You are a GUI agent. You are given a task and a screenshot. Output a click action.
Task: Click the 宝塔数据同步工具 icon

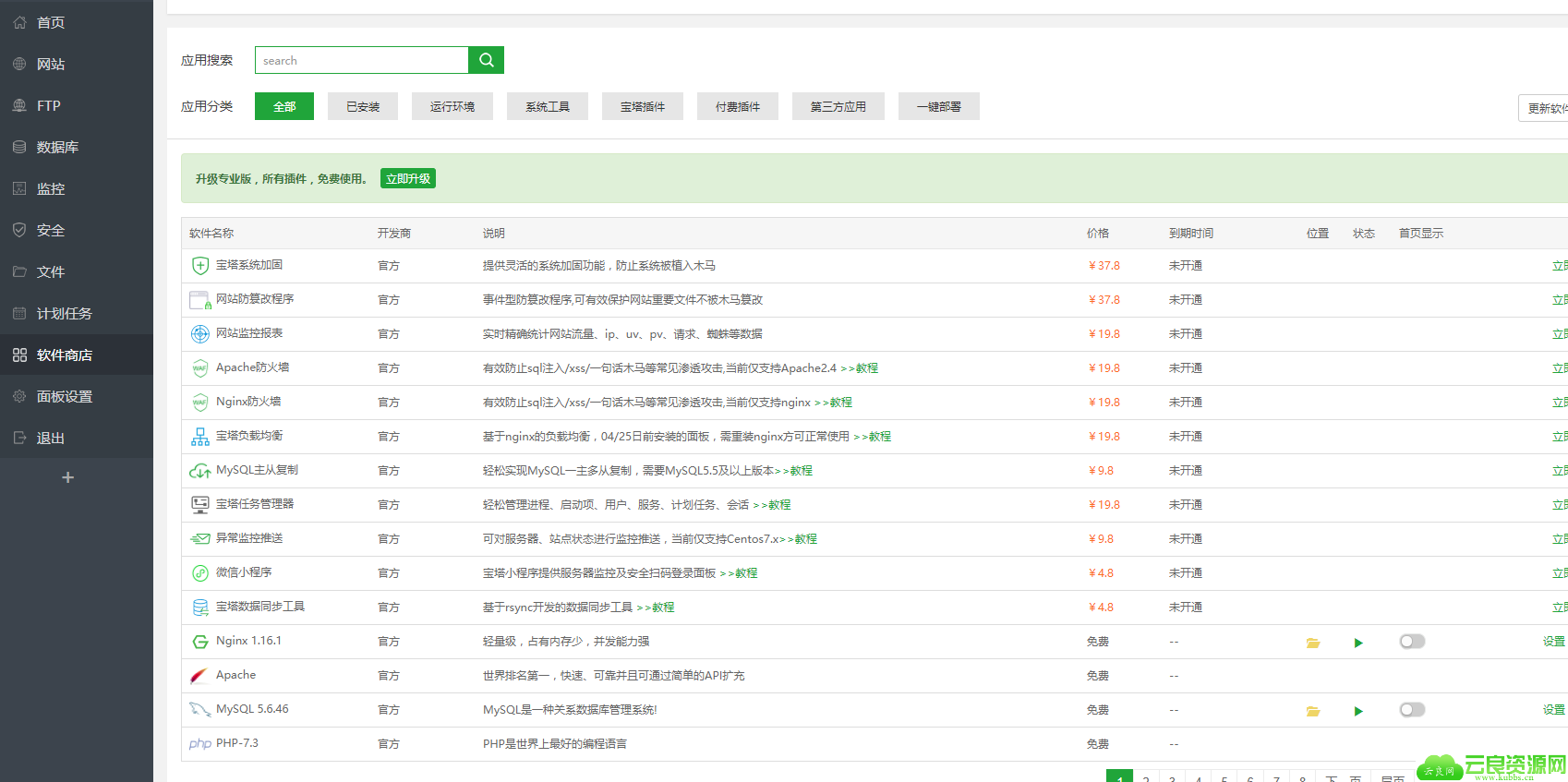point(199,608)
